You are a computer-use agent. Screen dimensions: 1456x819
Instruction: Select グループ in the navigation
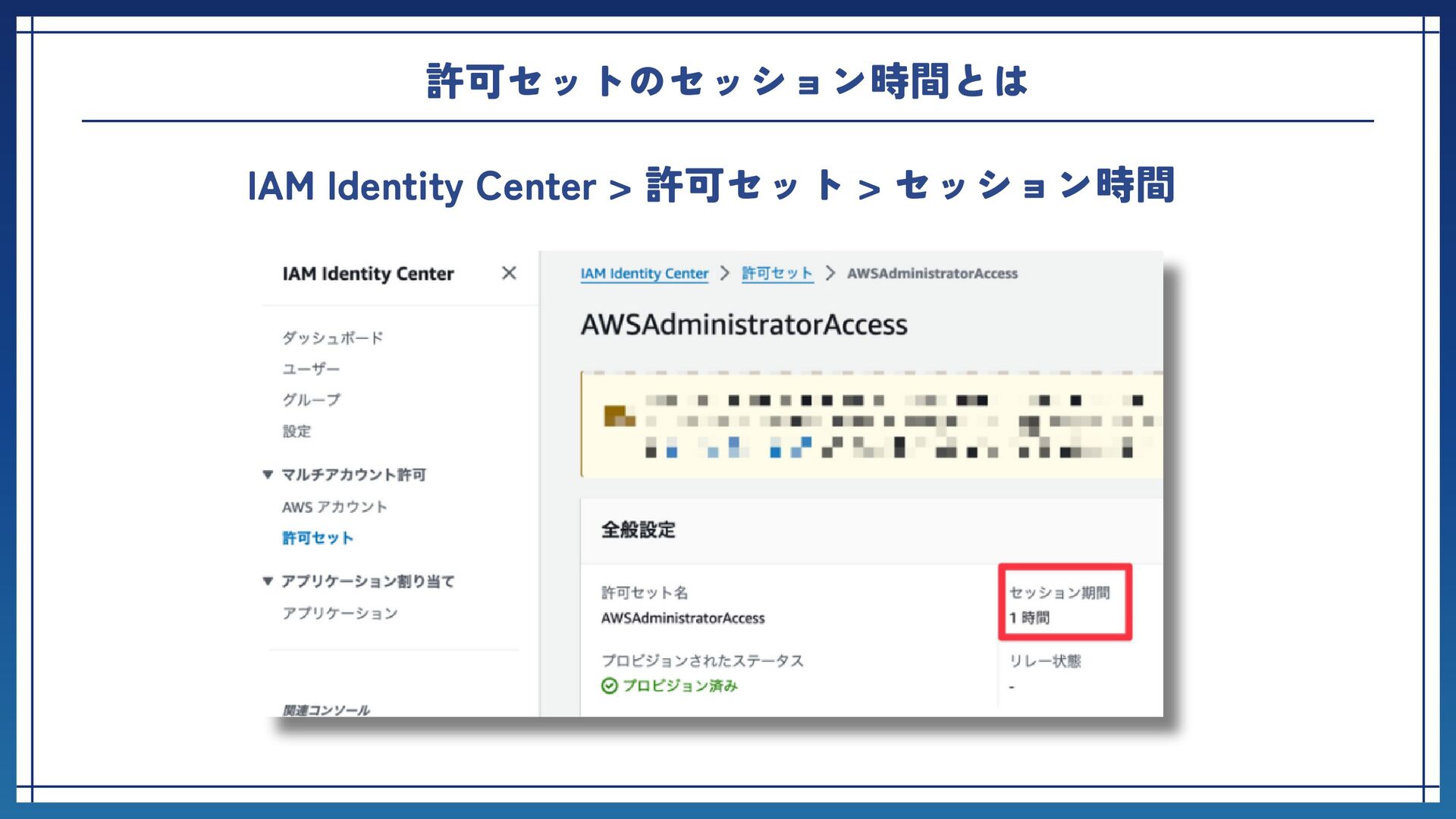(311, 400)
